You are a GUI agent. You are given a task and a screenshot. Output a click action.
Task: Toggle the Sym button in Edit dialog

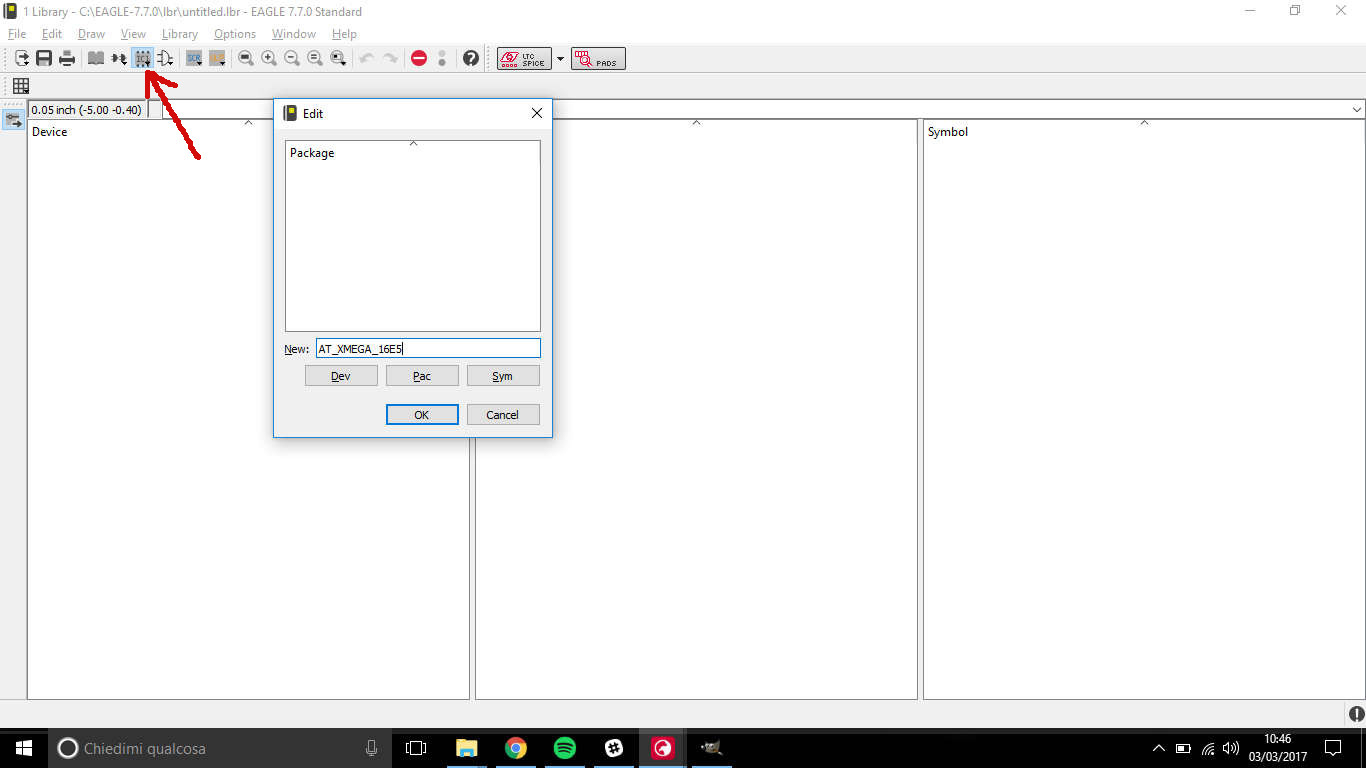(x=503, y=376)
